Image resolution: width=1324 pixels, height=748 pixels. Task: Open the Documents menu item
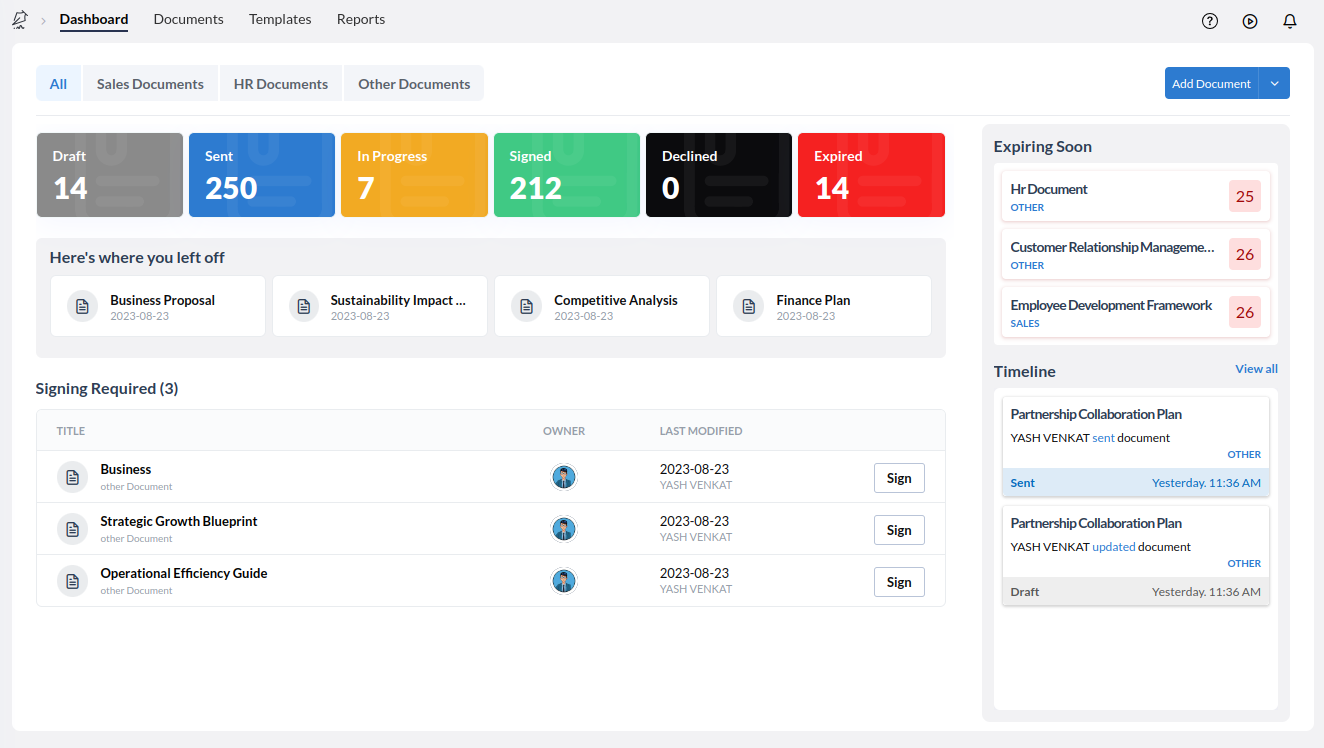click(x=189, y=19)
